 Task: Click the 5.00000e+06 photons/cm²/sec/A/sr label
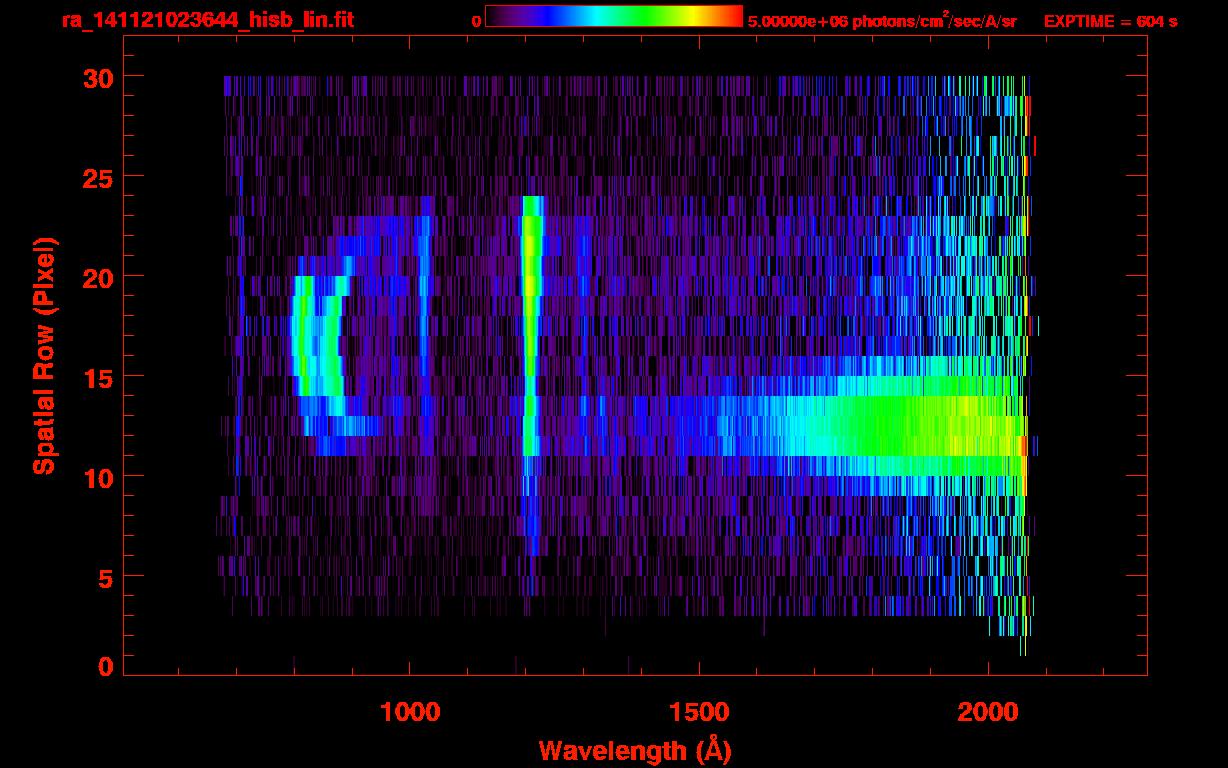882,20
